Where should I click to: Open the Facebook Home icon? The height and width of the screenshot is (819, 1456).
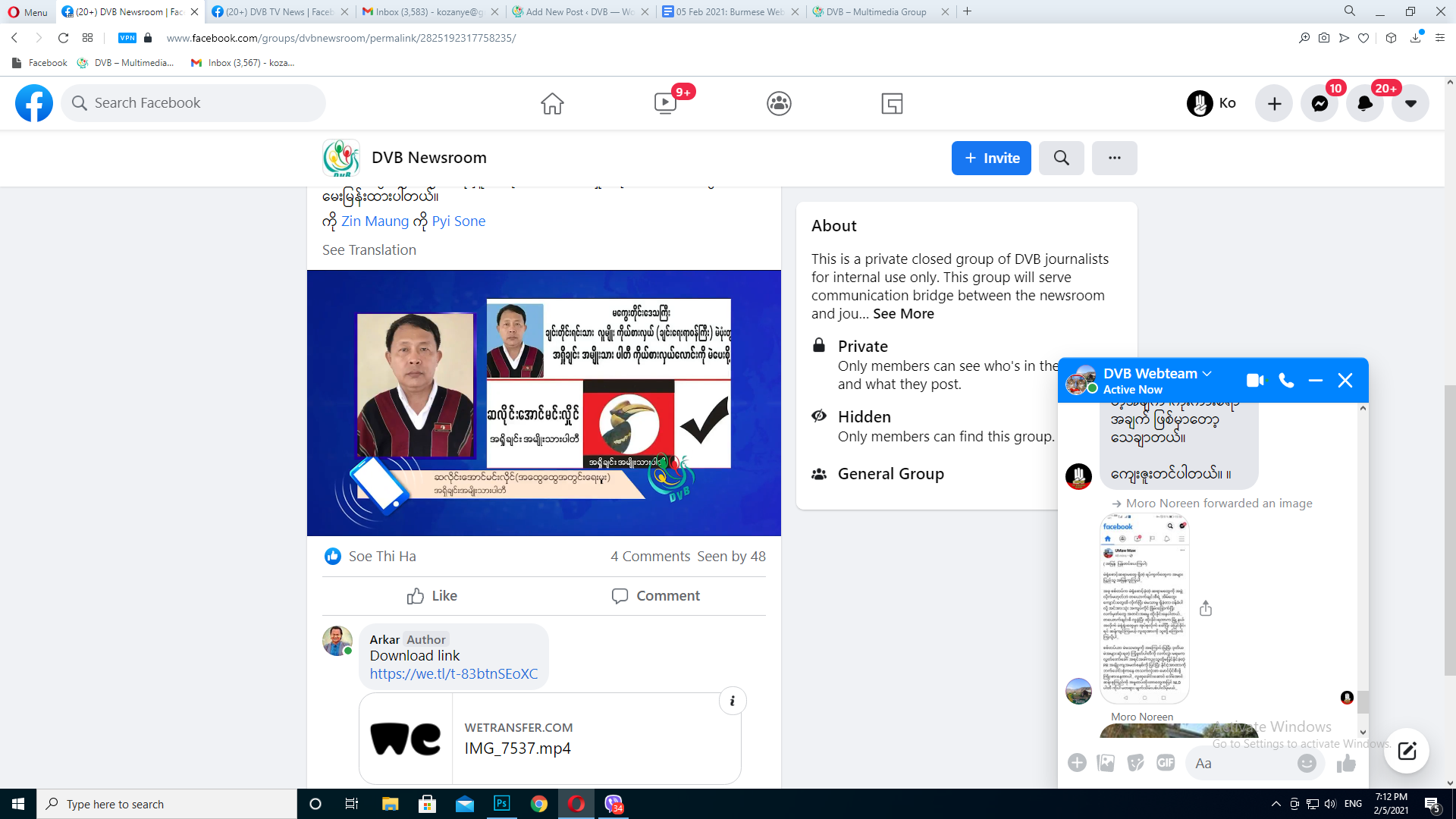pos(552,103)
